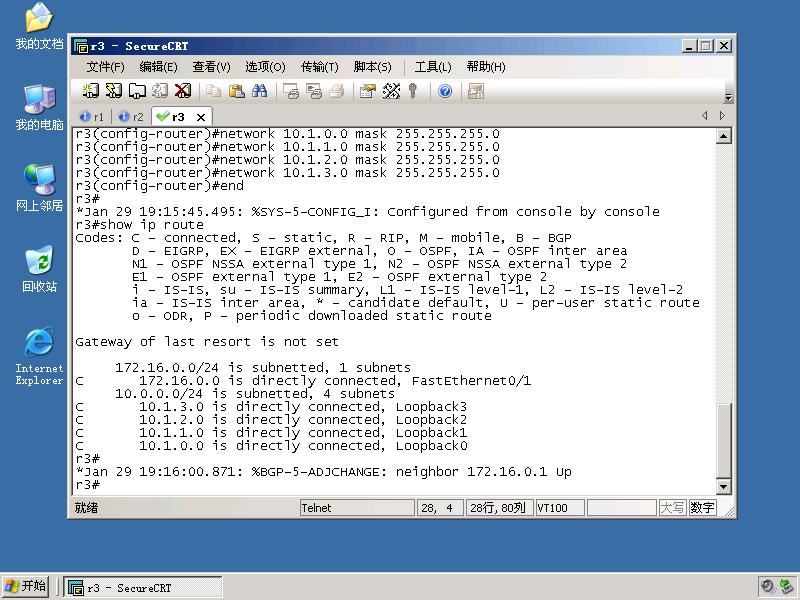This screenshot has height=600, width=800.
Task: Open Session Options toolbar icon
Action: tap(367, 91)
